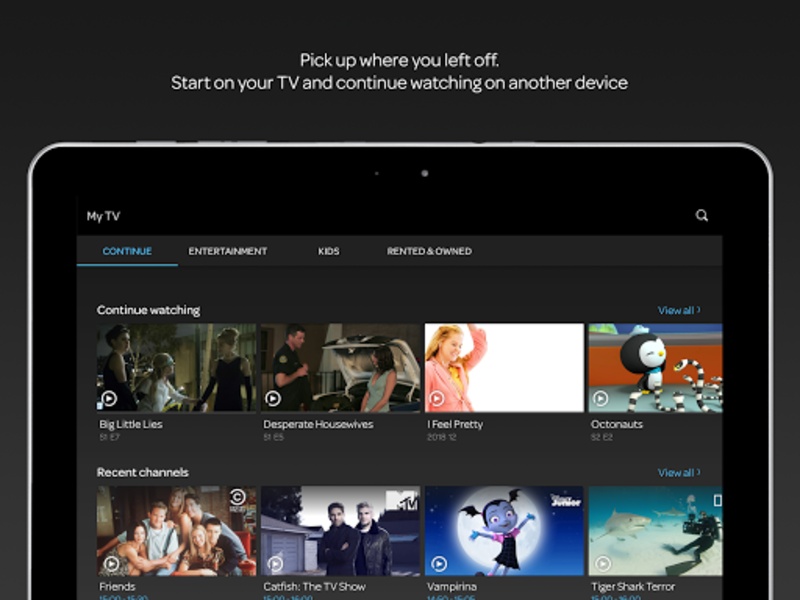Open the ENTERTAINMENT tab
800x600 pixels.
coord(228,251)
